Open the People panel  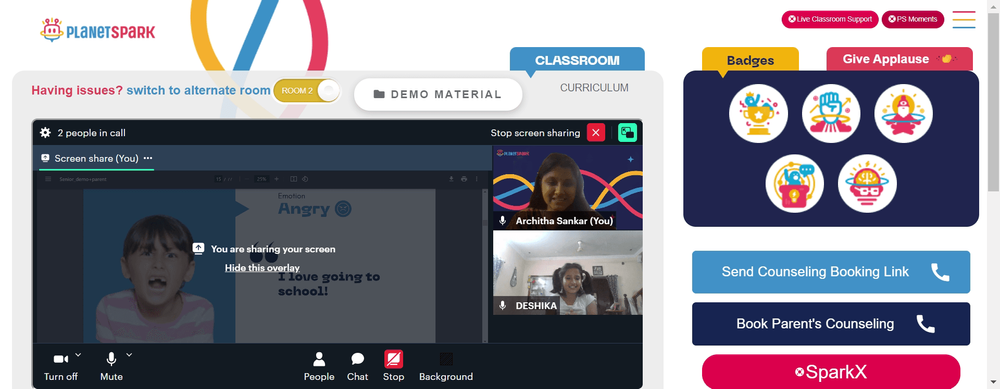319,366
